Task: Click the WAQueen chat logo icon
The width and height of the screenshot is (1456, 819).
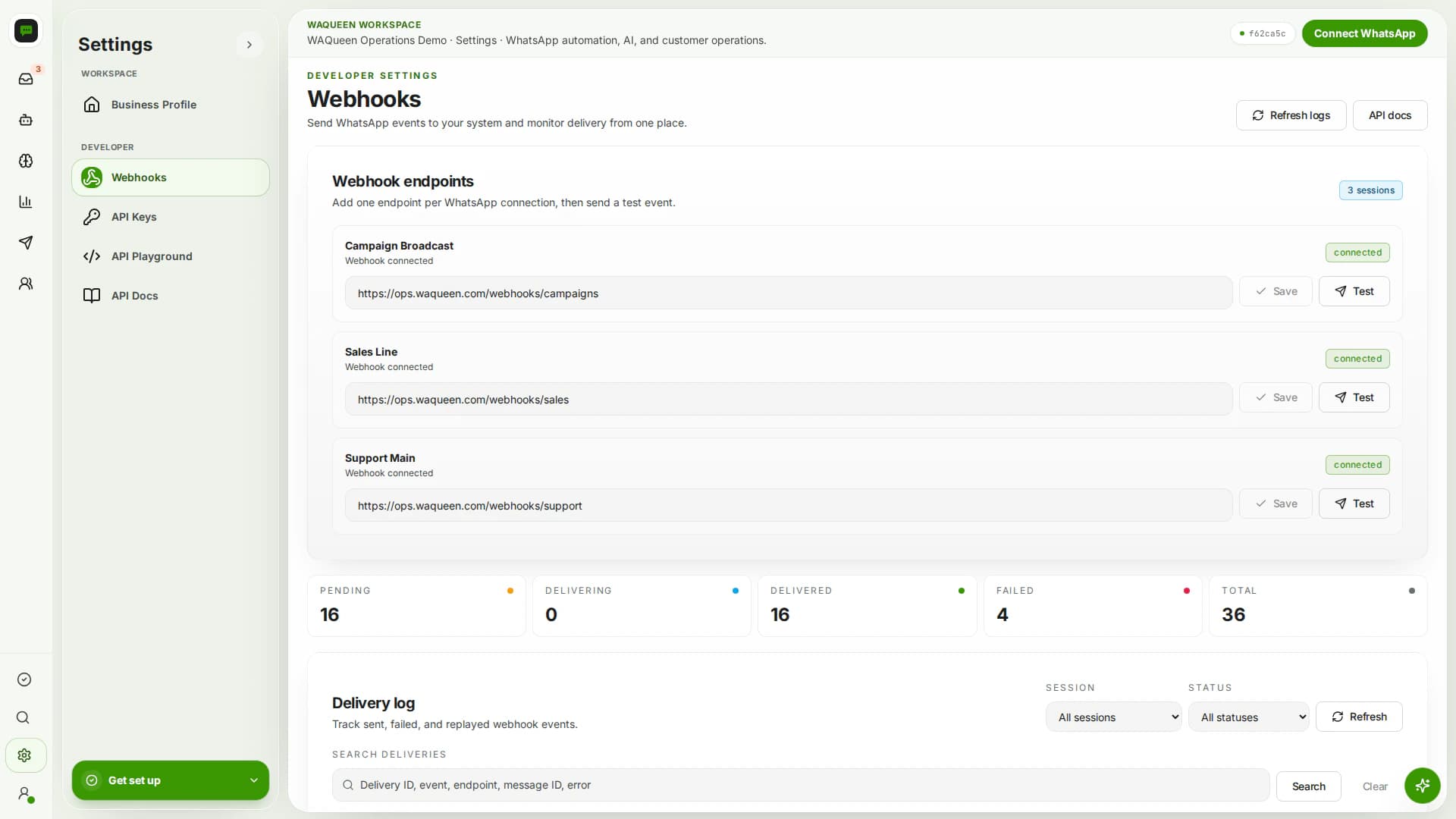Action: (x=27, y=30)
